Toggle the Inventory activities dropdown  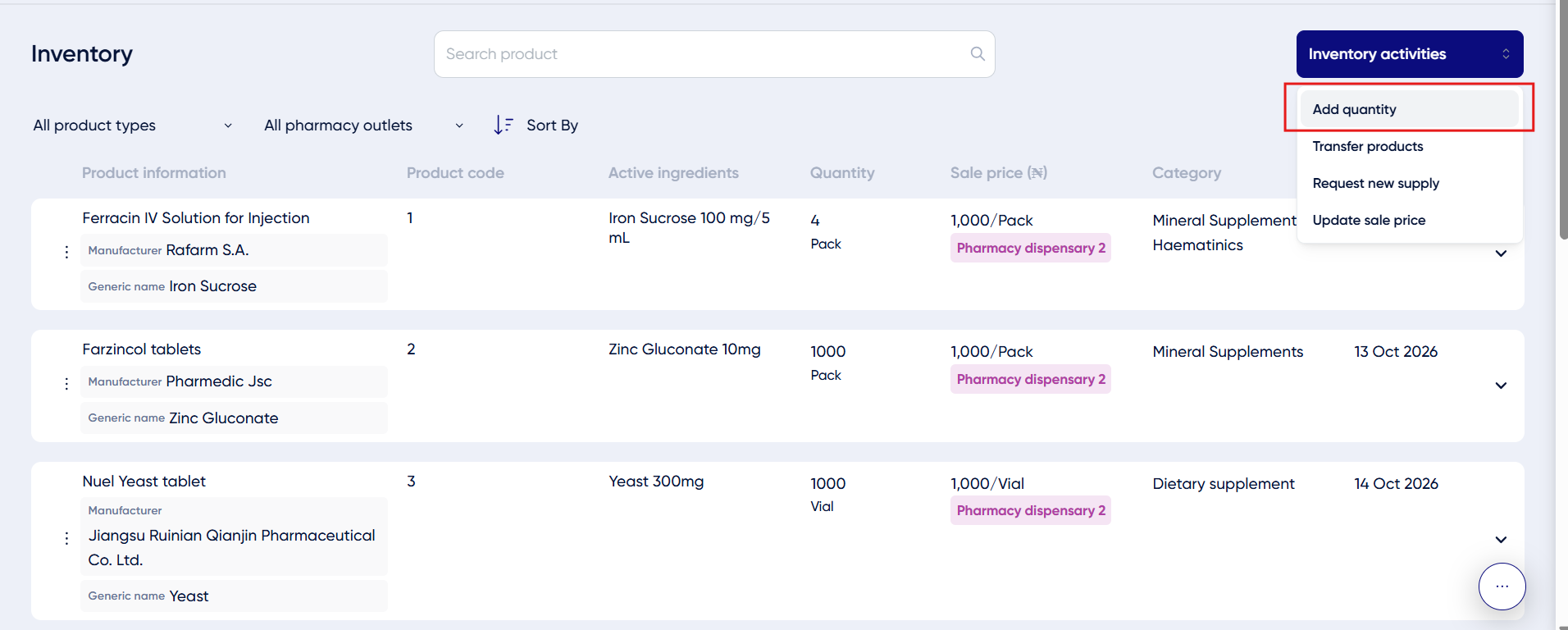(1409, 54)
